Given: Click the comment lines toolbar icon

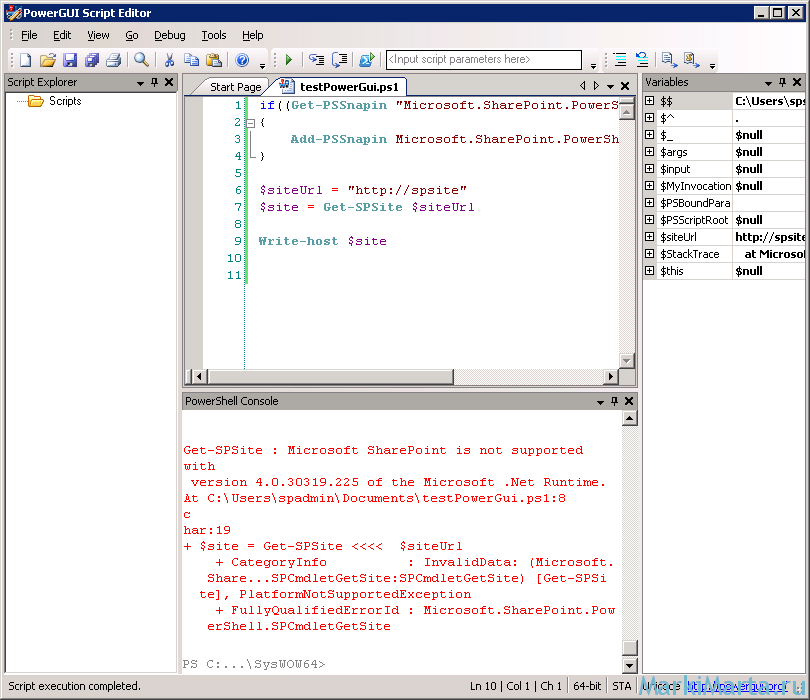Looking at the screenshot, I should point(669,60).
